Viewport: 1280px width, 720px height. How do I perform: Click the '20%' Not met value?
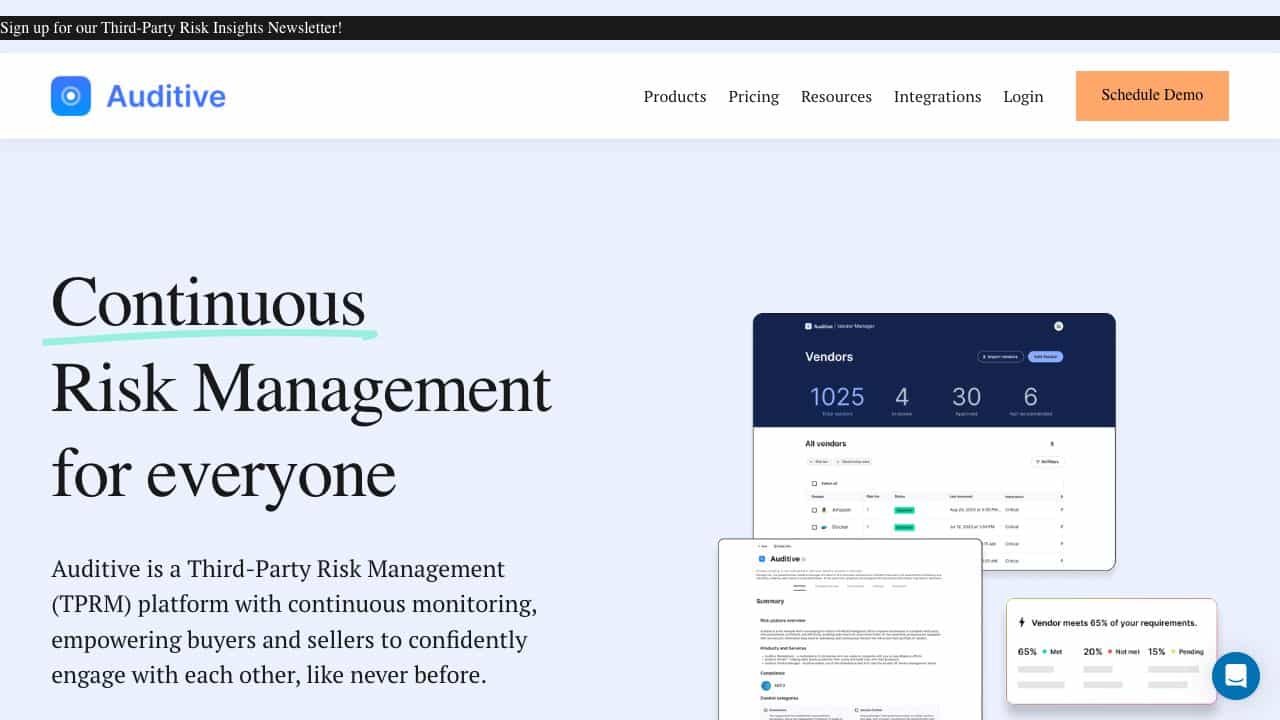1092,651
